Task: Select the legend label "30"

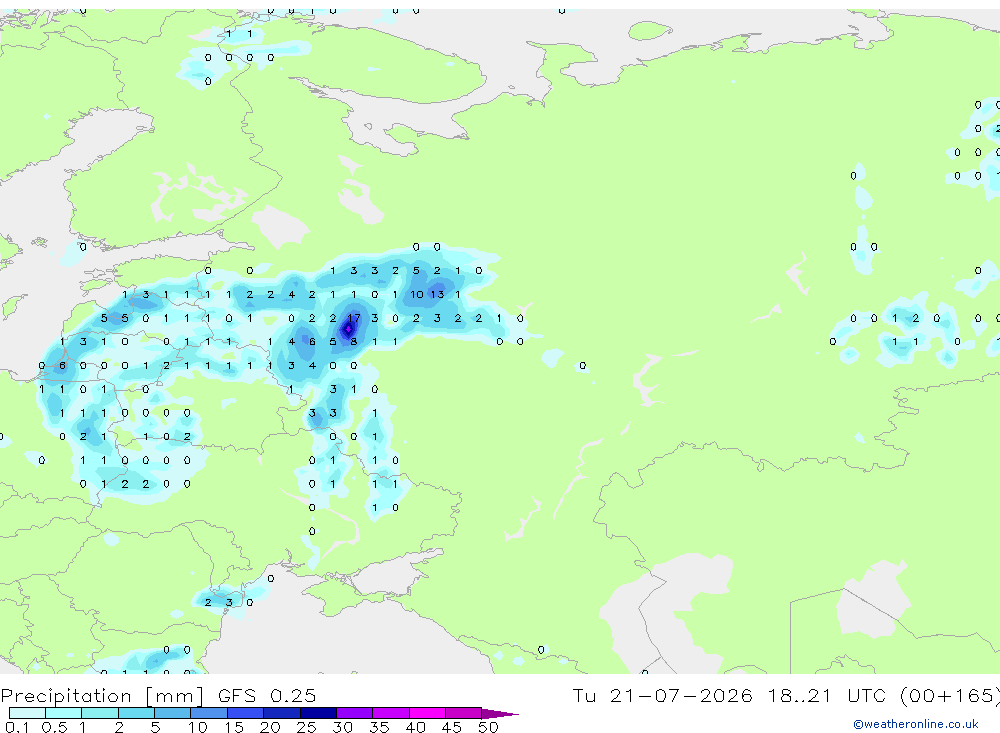Action: (x=342, y=727)
